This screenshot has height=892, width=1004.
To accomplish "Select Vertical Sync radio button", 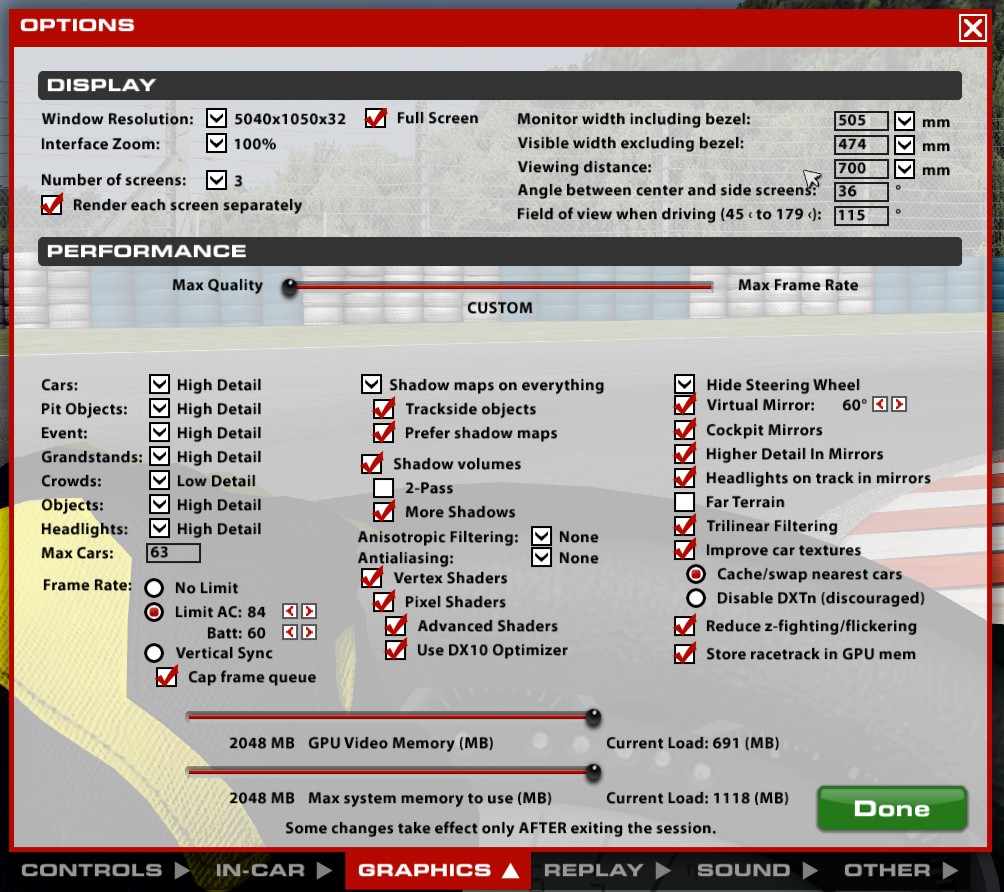I will 154,653.
